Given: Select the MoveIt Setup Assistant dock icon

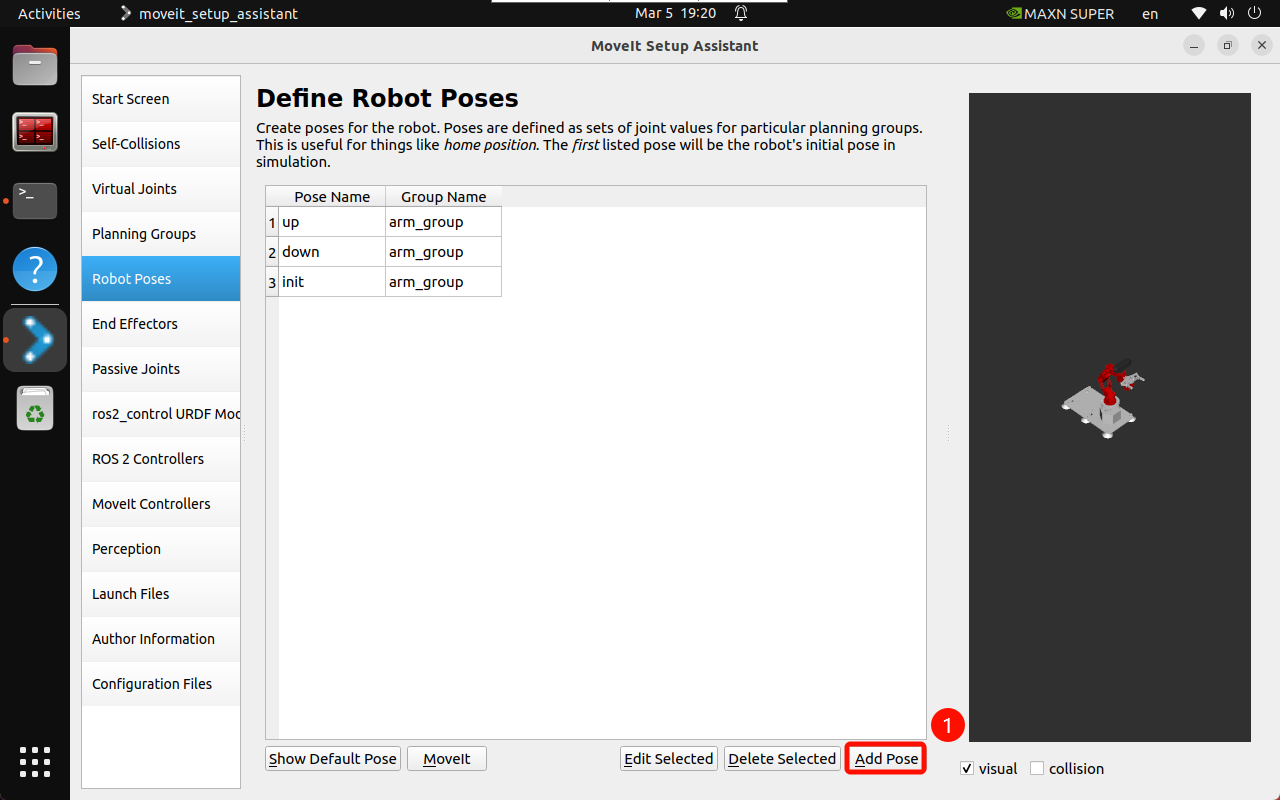Looking at the screenshot, I should (x=35, y=340).
